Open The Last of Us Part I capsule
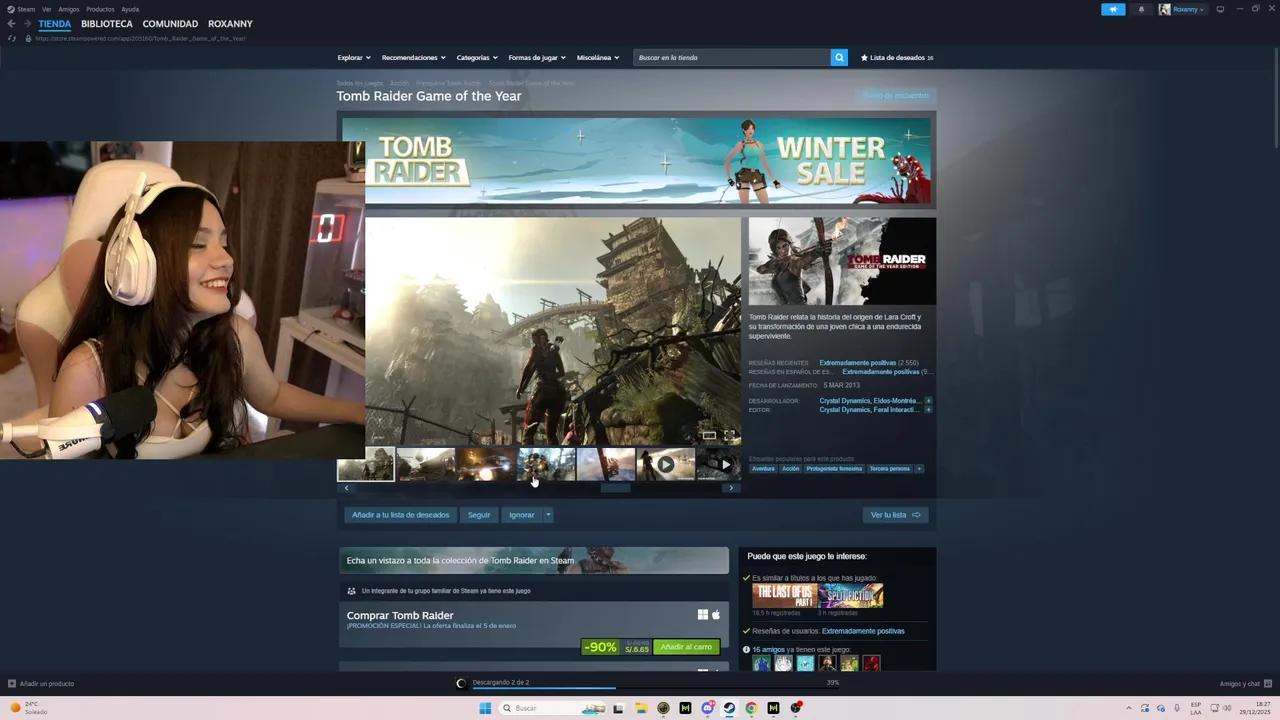The image size is (1280, 720). [x=785, y=596]
